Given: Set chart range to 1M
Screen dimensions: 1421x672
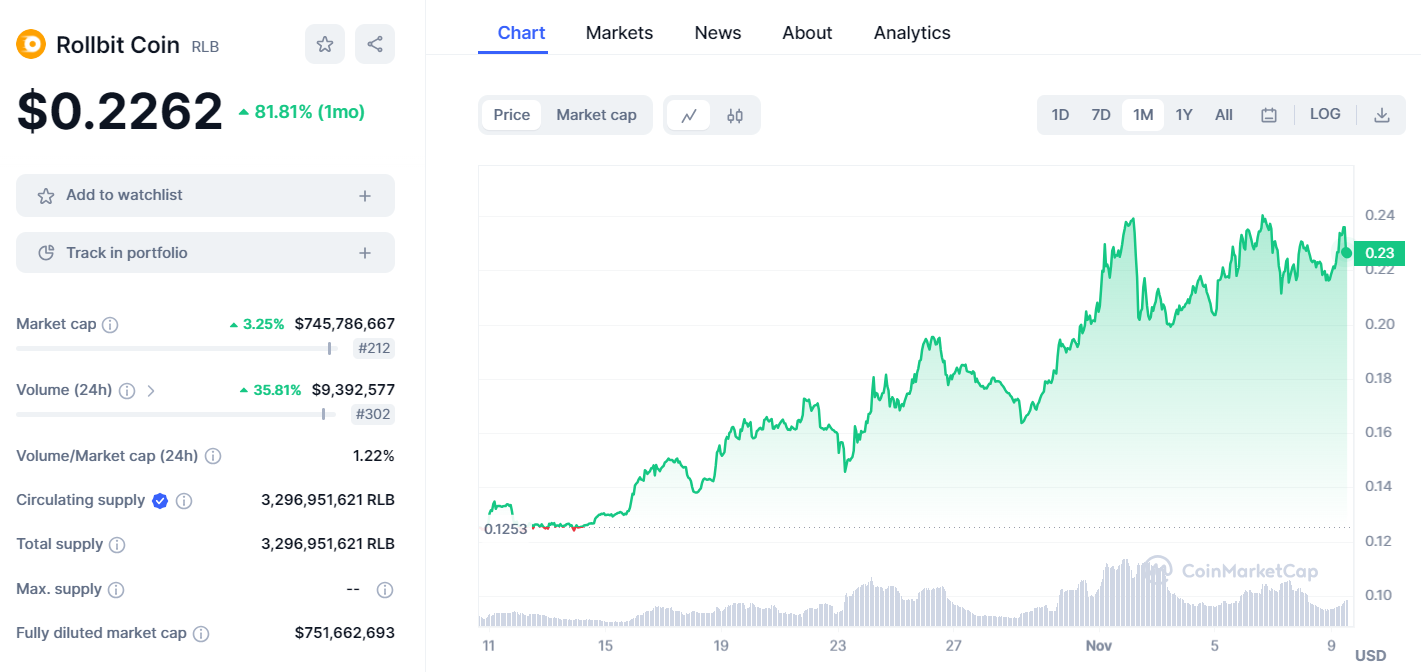Looking at the screenshot, I should 1143,115.
